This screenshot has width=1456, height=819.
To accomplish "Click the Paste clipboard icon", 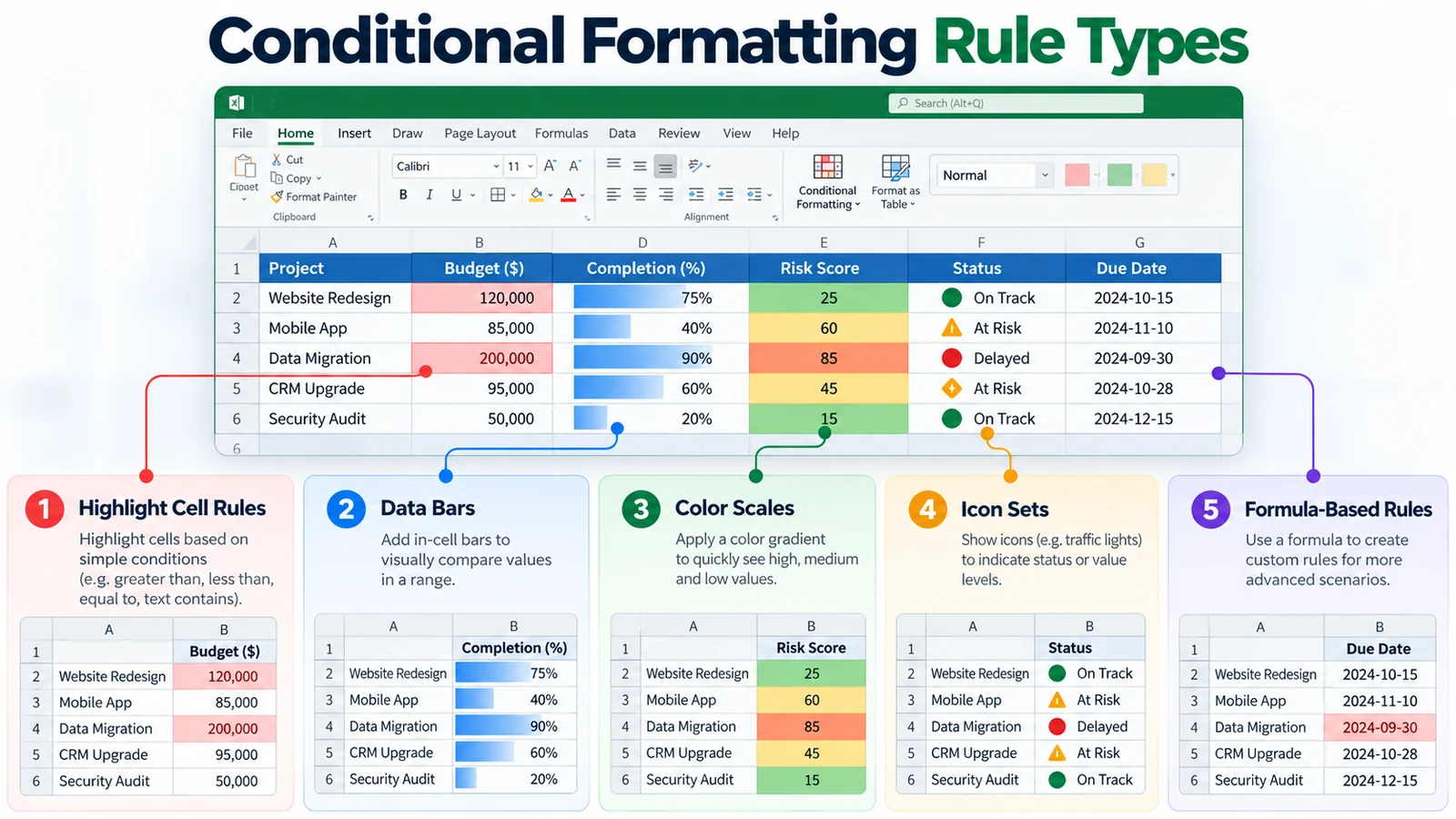I will 244,166.
